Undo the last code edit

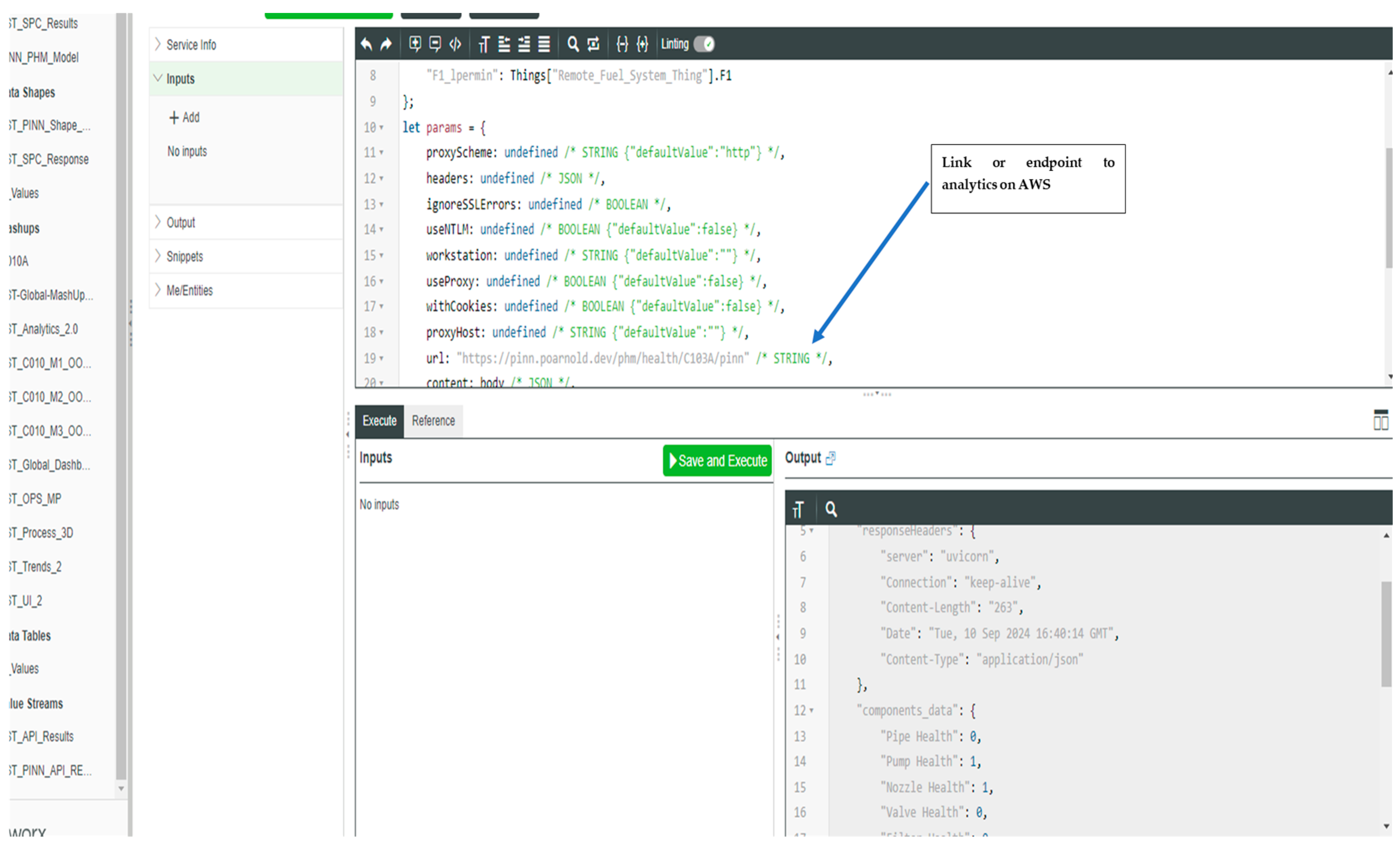click(366, 44)
